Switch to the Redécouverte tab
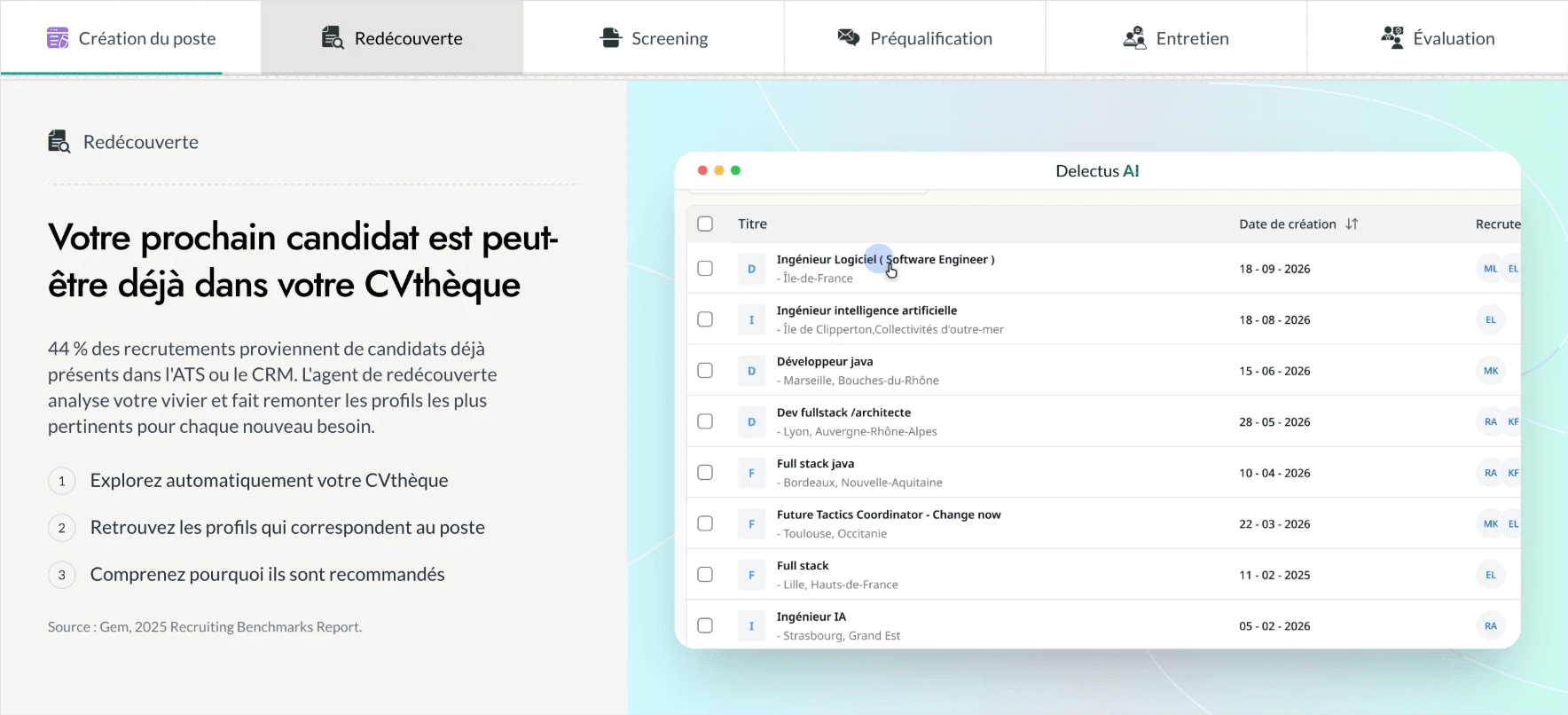The height and width of the screenshot is (715, 1568). coord(392,37)
